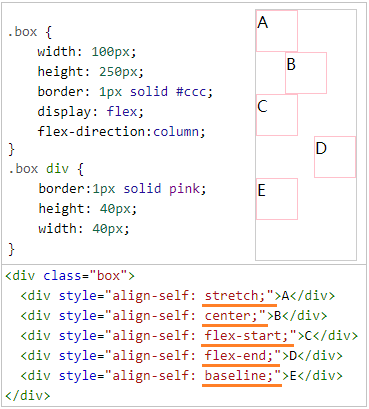
Task: Click the 'display: flex;' declaration
Action: [x=91, y=112]
